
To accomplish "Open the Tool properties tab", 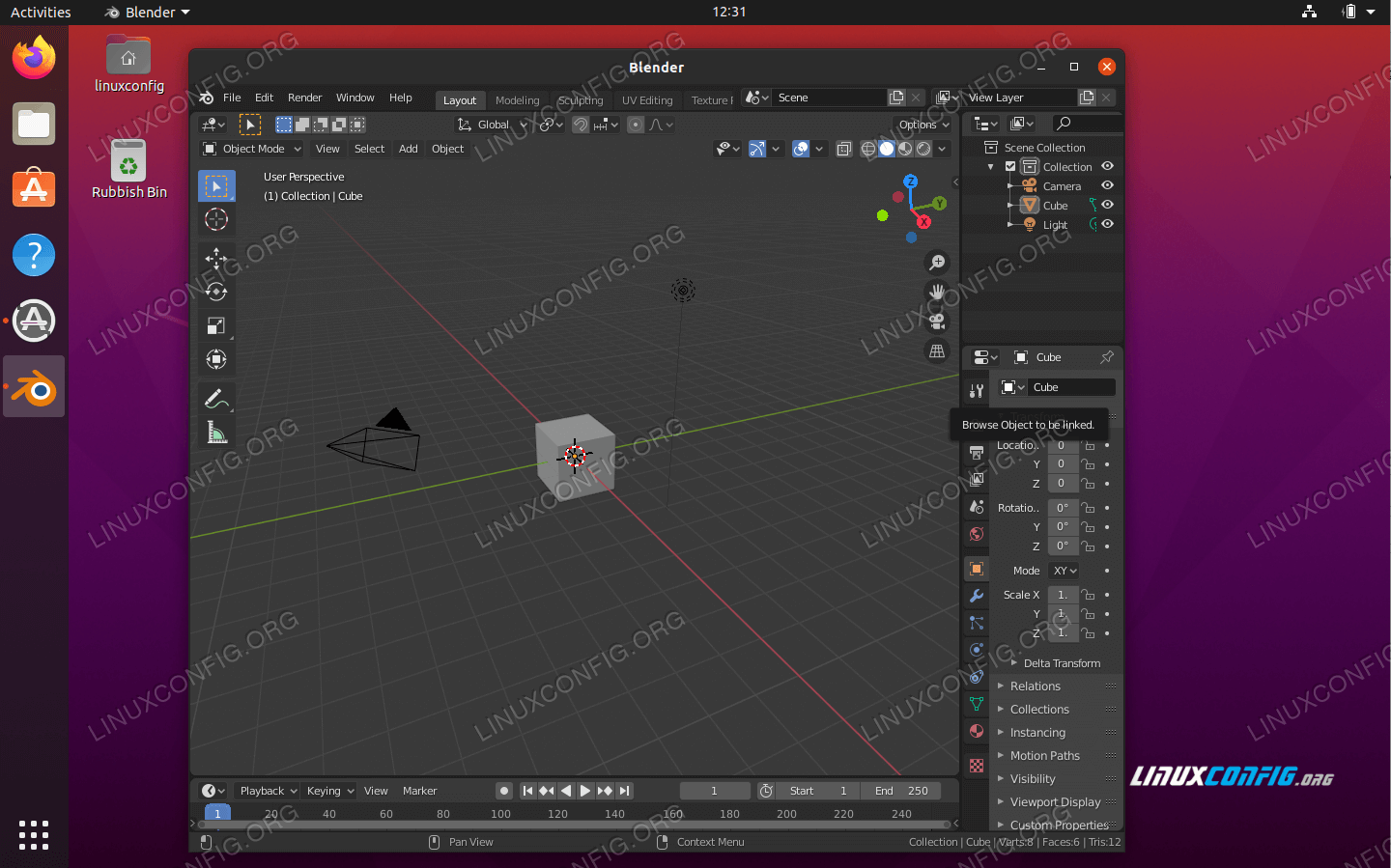I will click(977, 391).
